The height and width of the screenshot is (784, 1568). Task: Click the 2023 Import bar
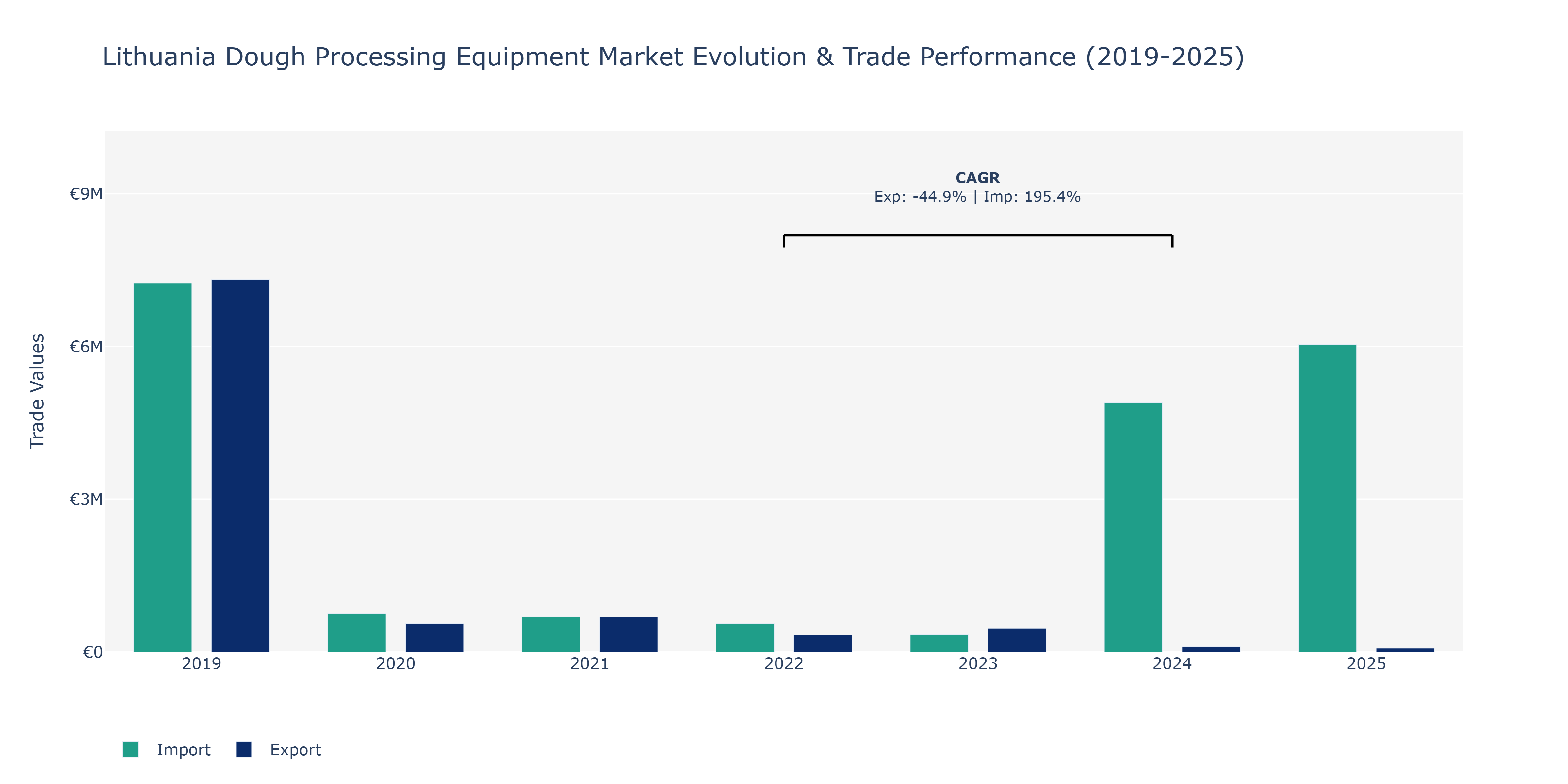tap(939, 644)
